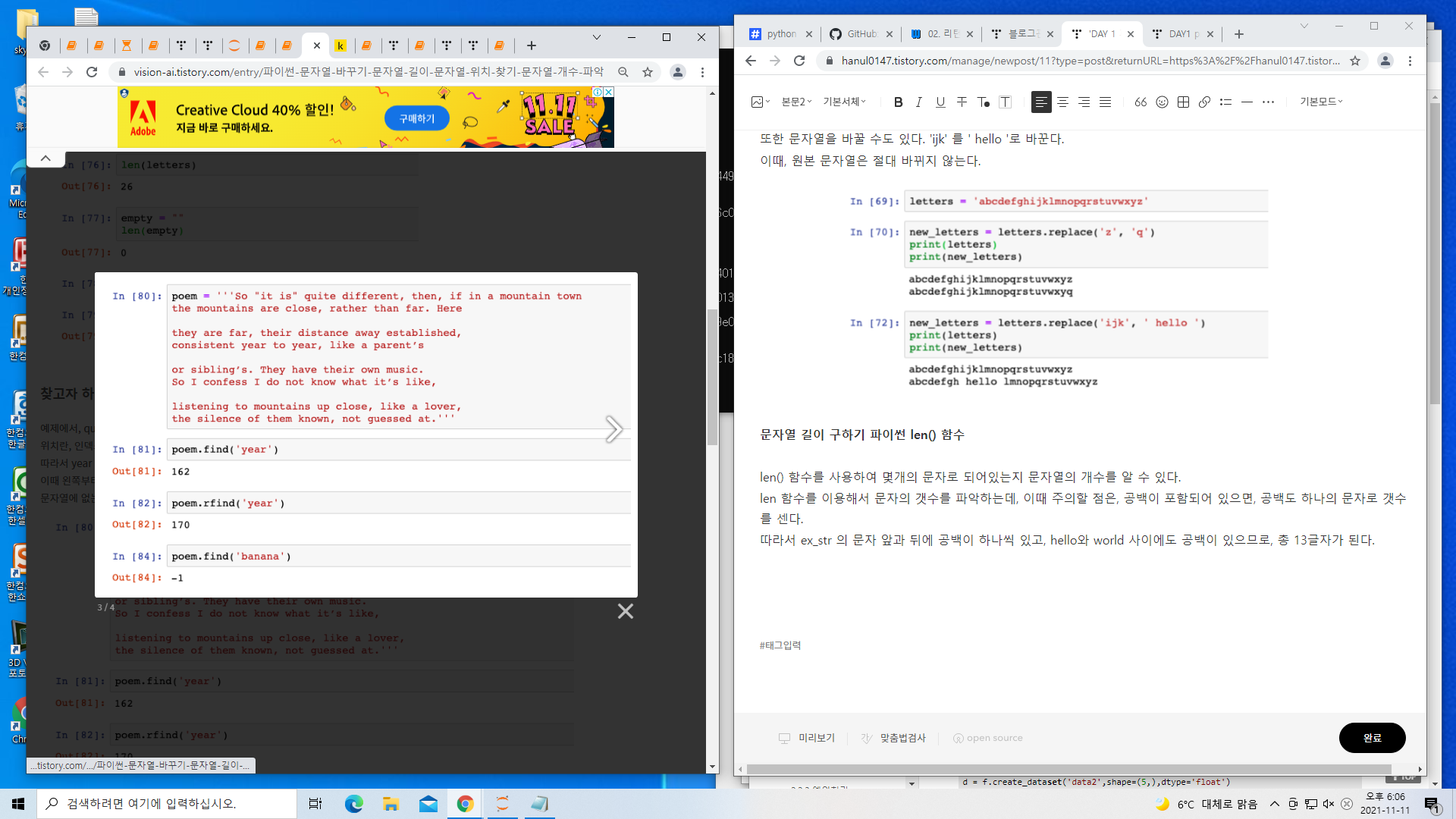Open the emoji picker

(1162, 102)
